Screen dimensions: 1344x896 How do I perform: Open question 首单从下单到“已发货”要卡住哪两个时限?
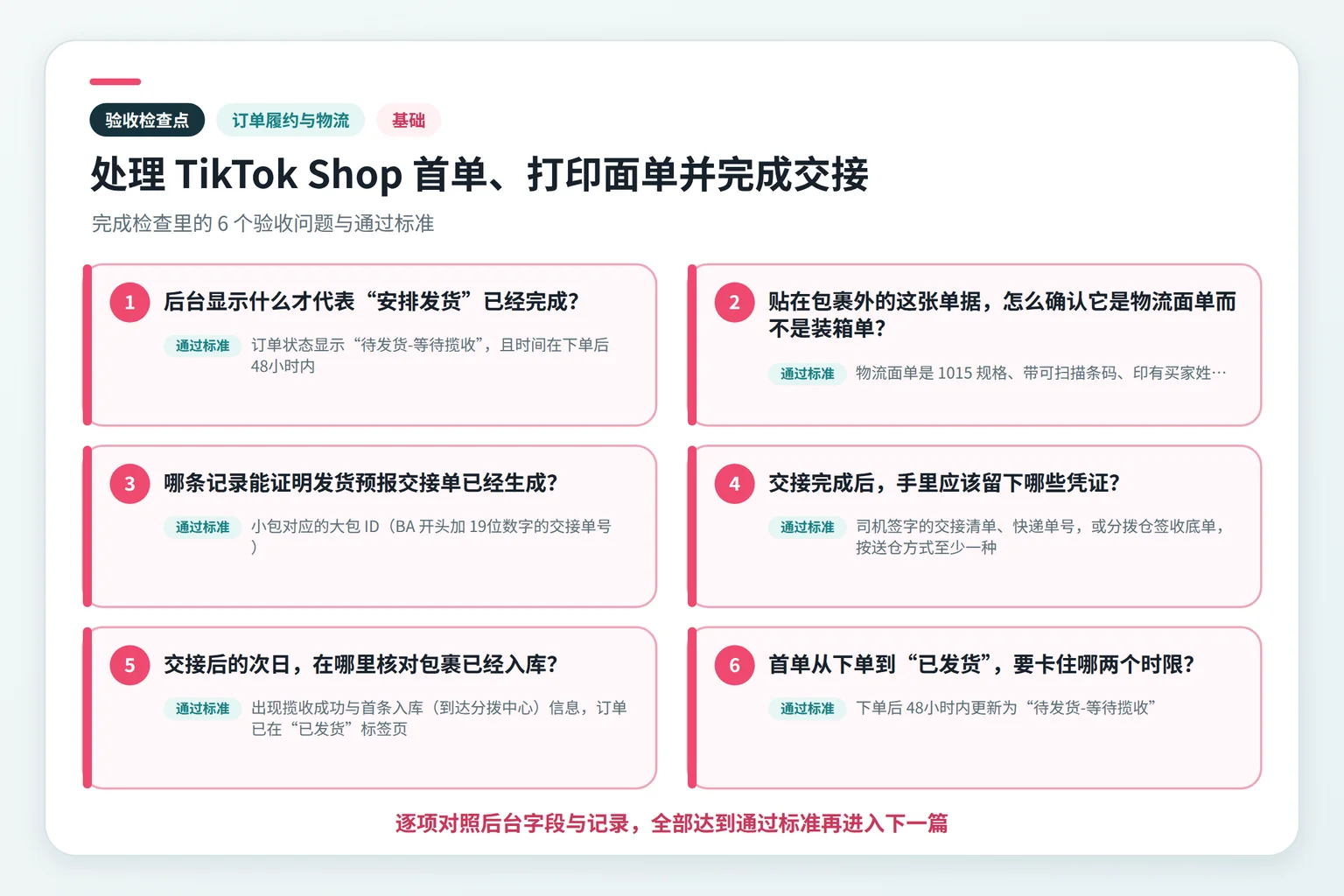[981, 664]
